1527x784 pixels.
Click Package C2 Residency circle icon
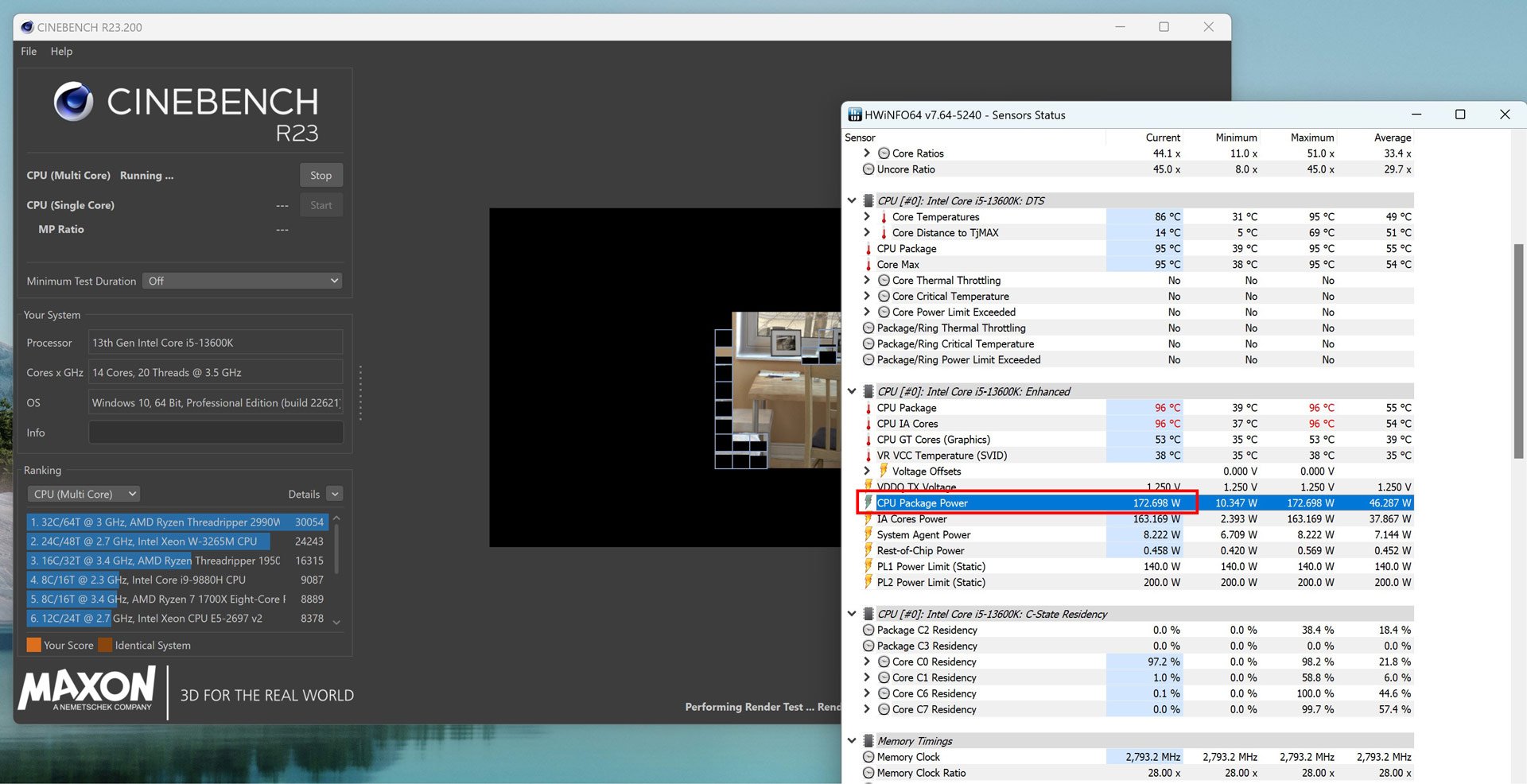click(868, 631)
